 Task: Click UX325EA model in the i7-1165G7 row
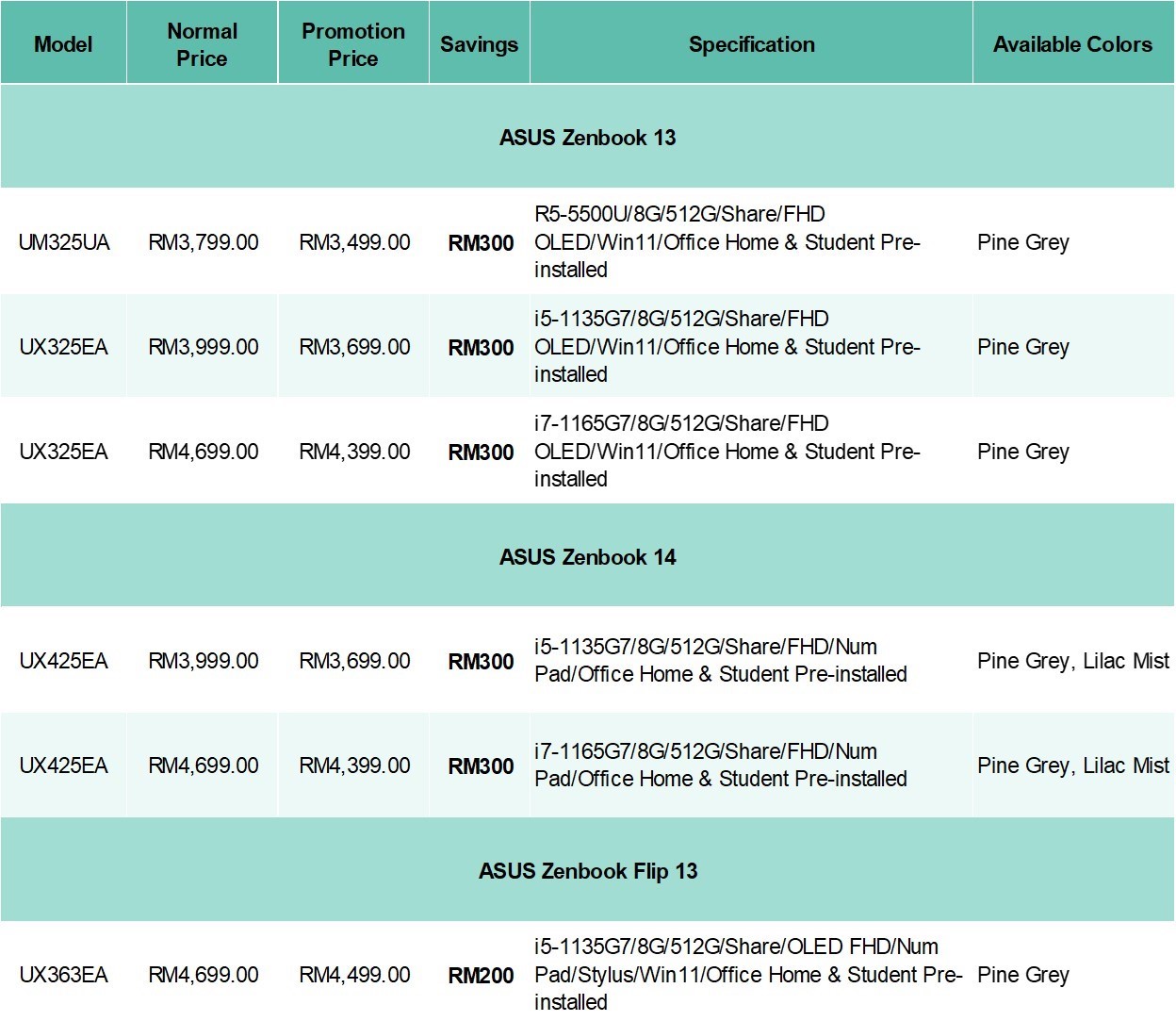pos(64,452)
